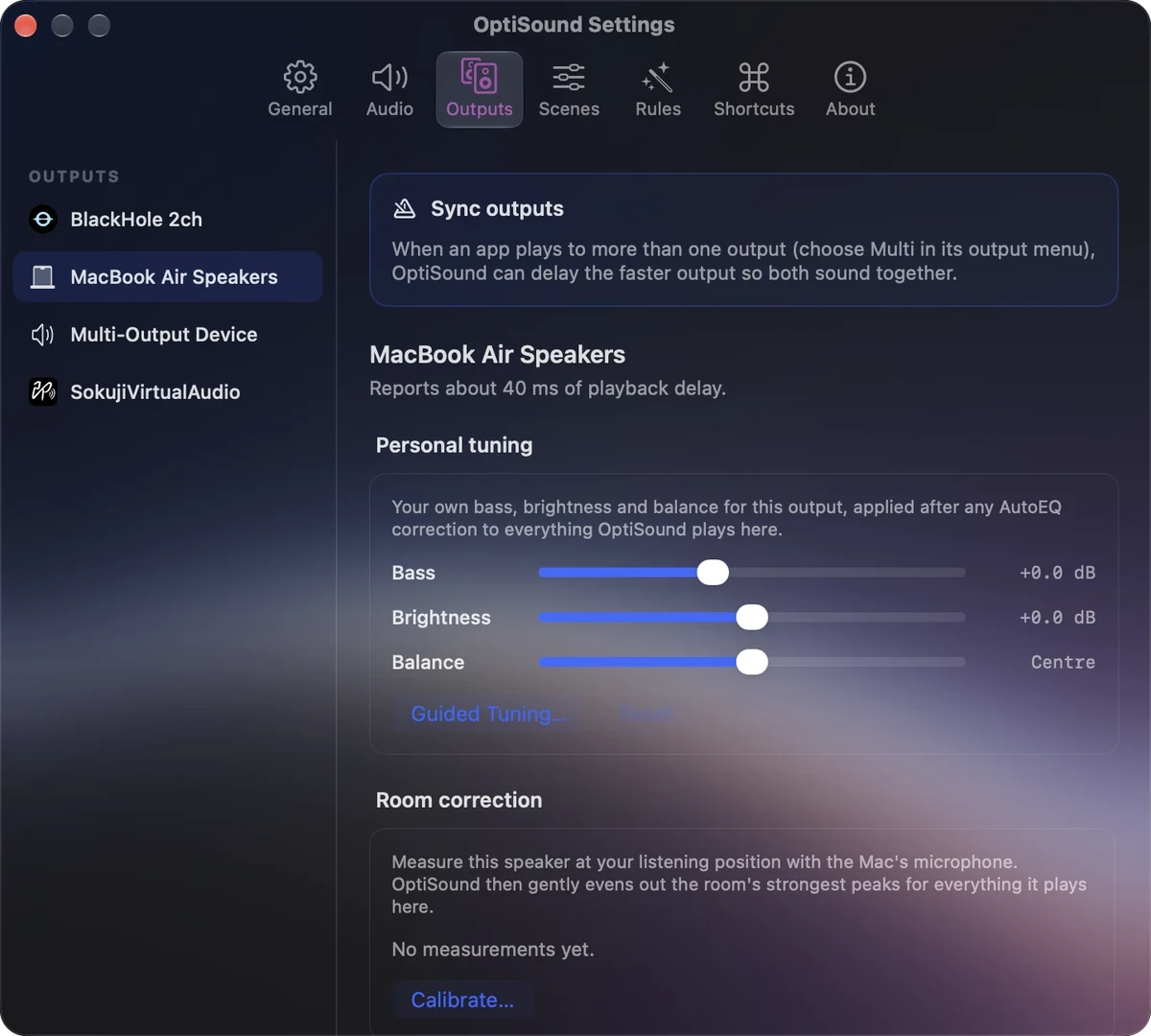Open the Shortcuts tab
This screenshot has height=1036, width=1151.
[x=754, y=89]
